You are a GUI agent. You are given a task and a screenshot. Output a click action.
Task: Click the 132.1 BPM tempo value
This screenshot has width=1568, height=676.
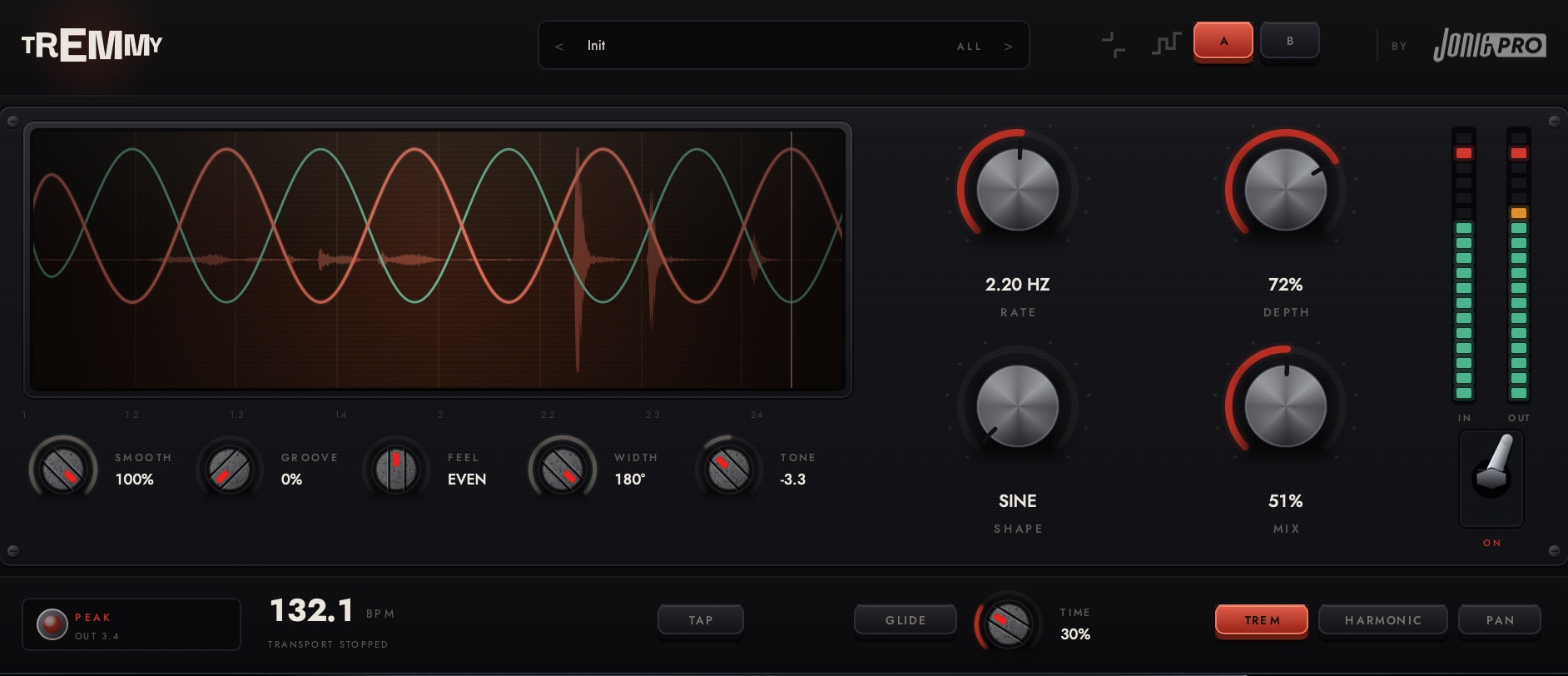(312, 610)
